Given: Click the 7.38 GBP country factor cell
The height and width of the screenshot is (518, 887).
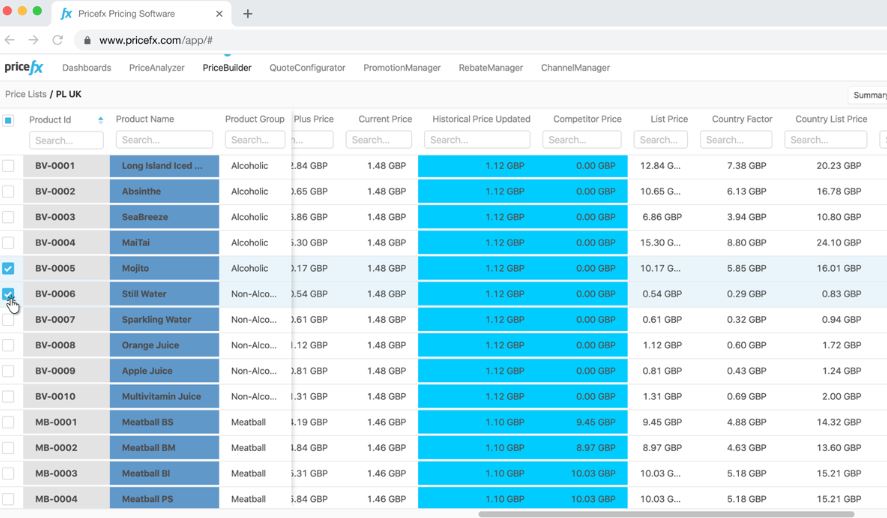Looking at the screenshot, I should (747, 166).
